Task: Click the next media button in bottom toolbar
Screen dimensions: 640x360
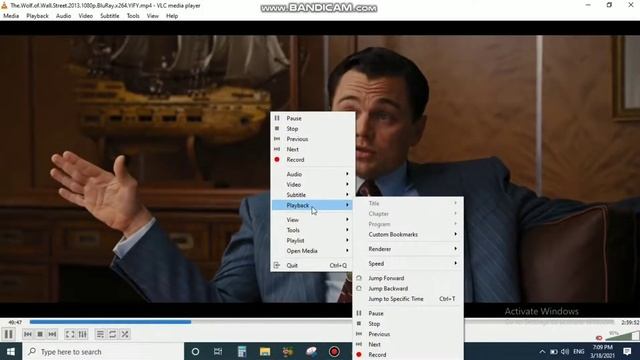Action: tap(52, 334)
